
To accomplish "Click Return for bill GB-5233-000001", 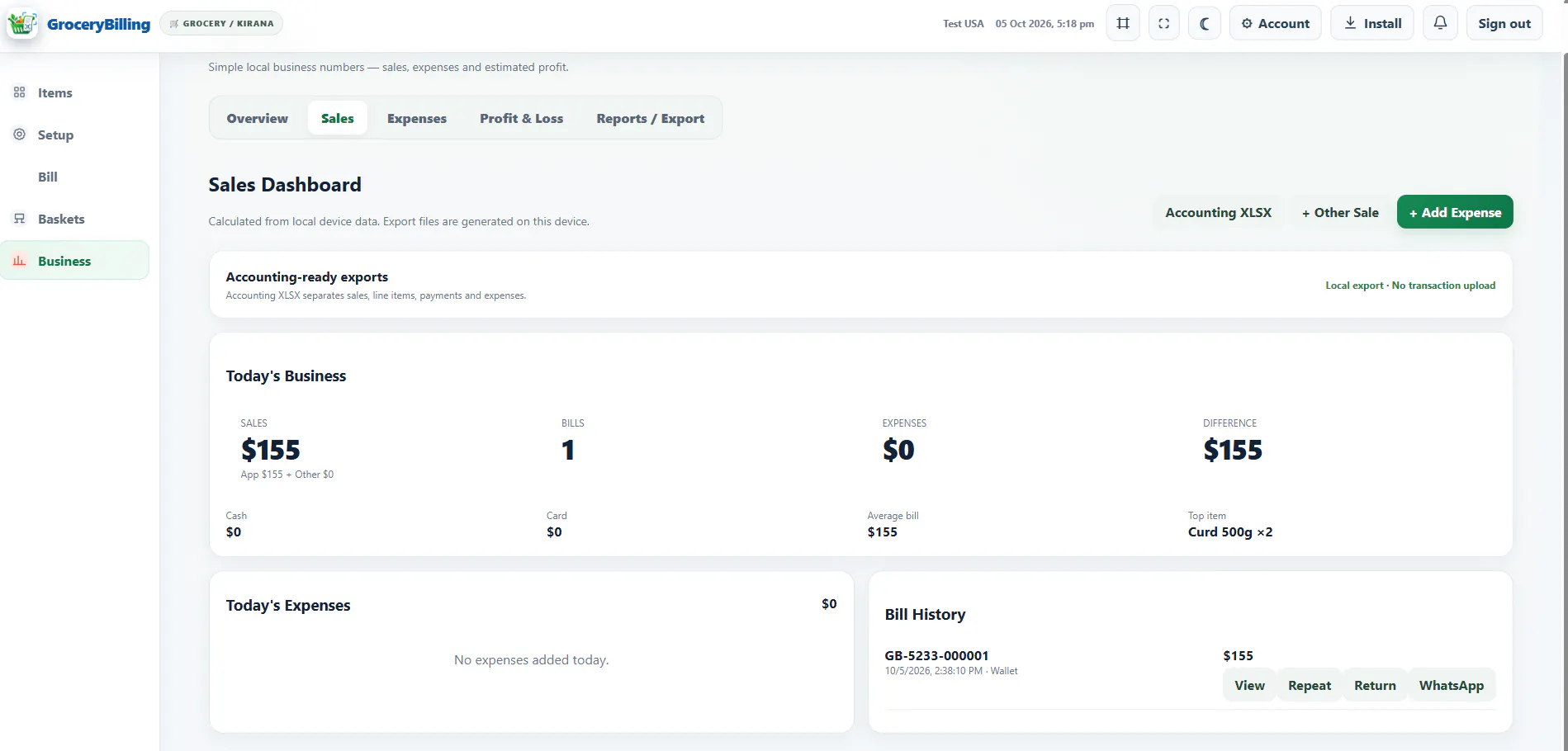I will pos(1375,685).
